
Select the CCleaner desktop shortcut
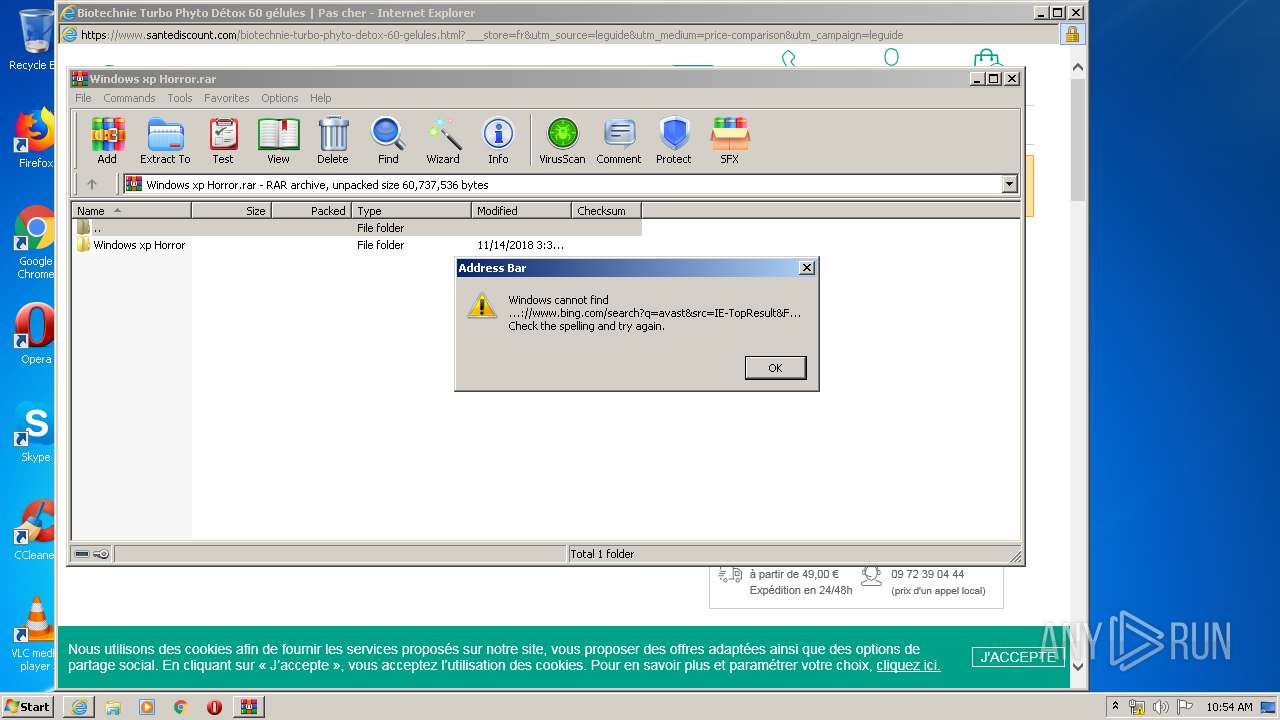click(x=35, y=530)
